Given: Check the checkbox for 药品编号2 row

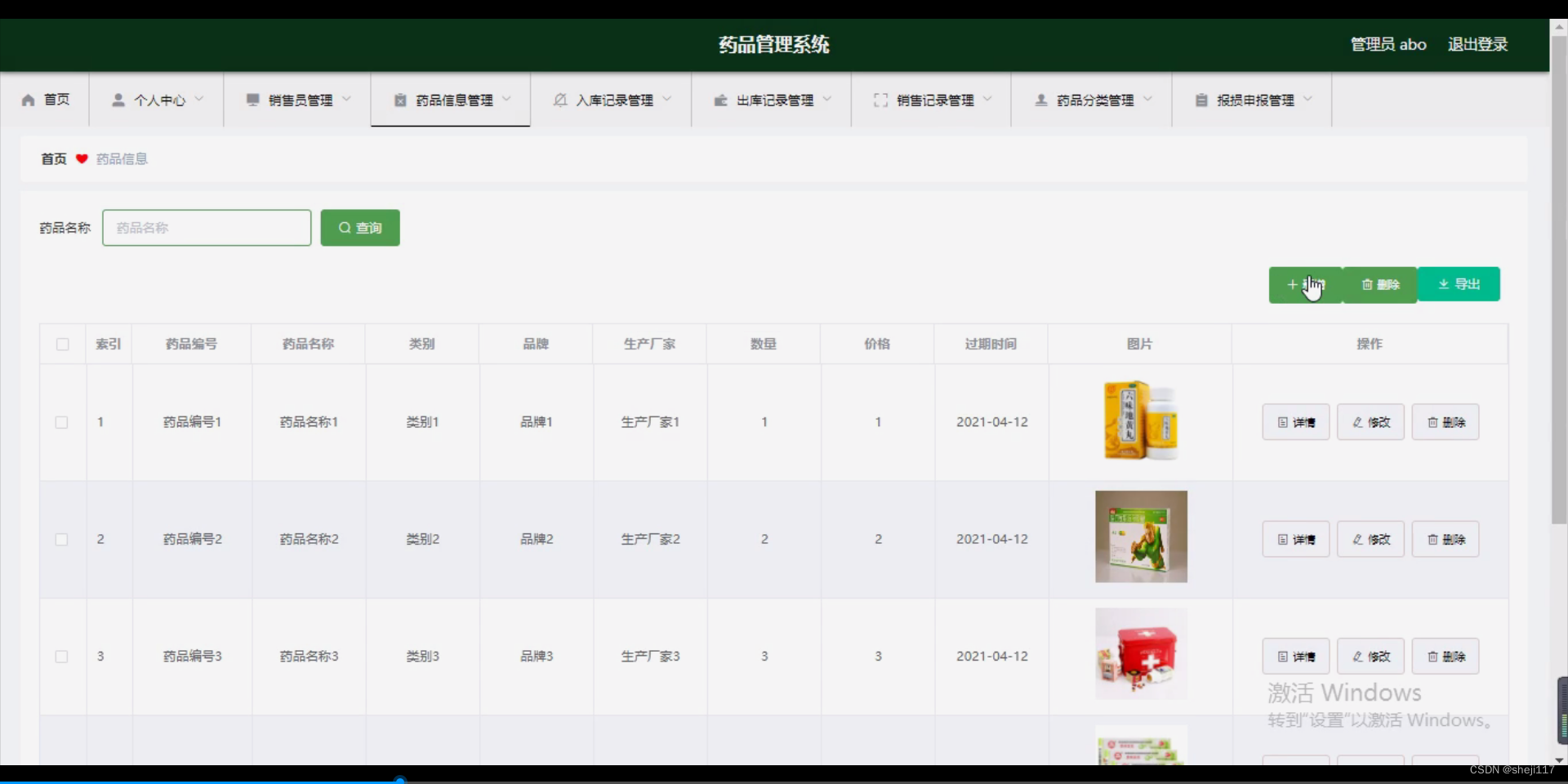Looking at the screenshot, I should pyautogui.click(x=61, y=539).
